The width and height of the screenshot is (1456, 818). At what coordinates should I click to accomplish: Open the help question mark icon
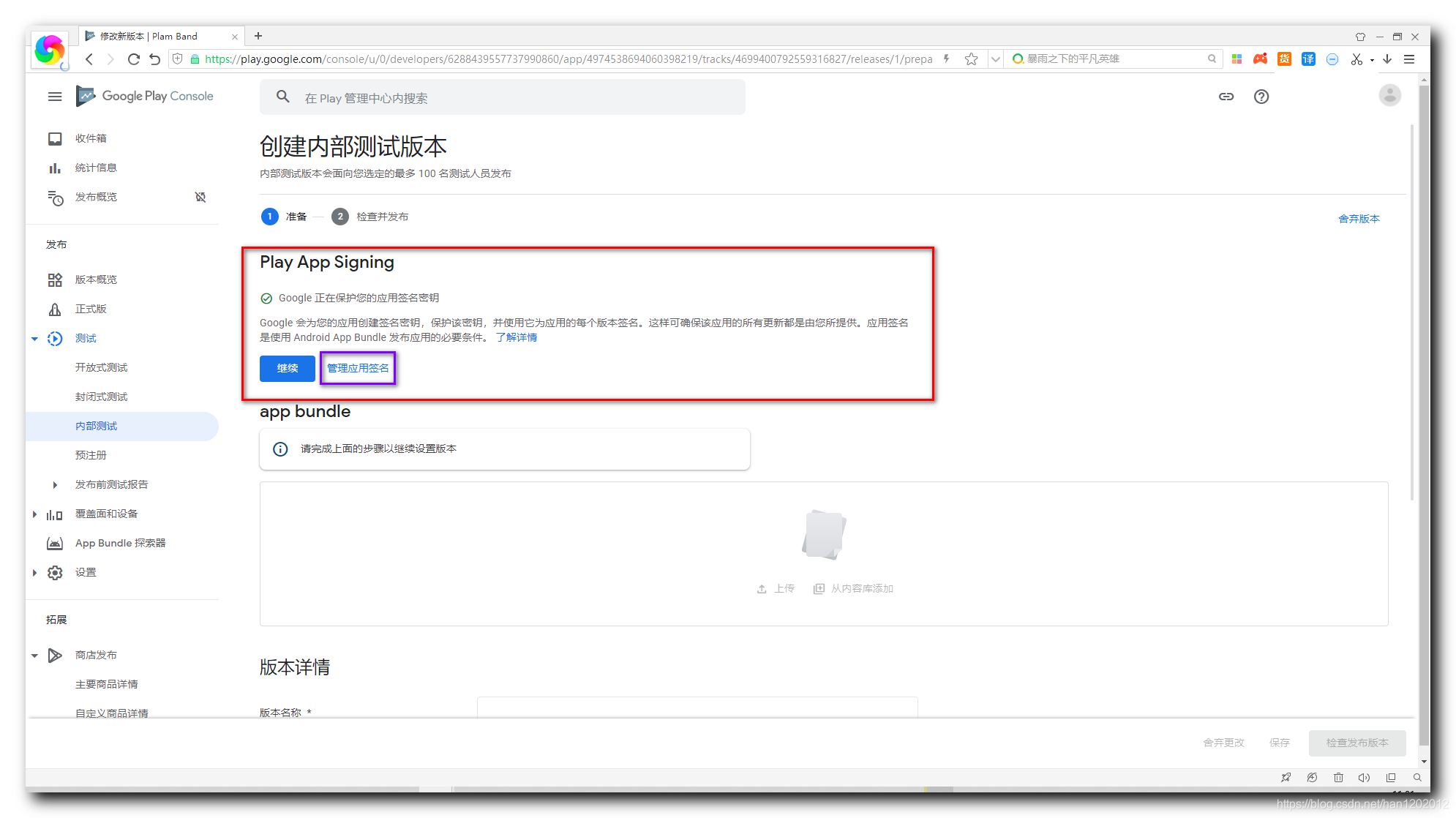[1261, 97]
